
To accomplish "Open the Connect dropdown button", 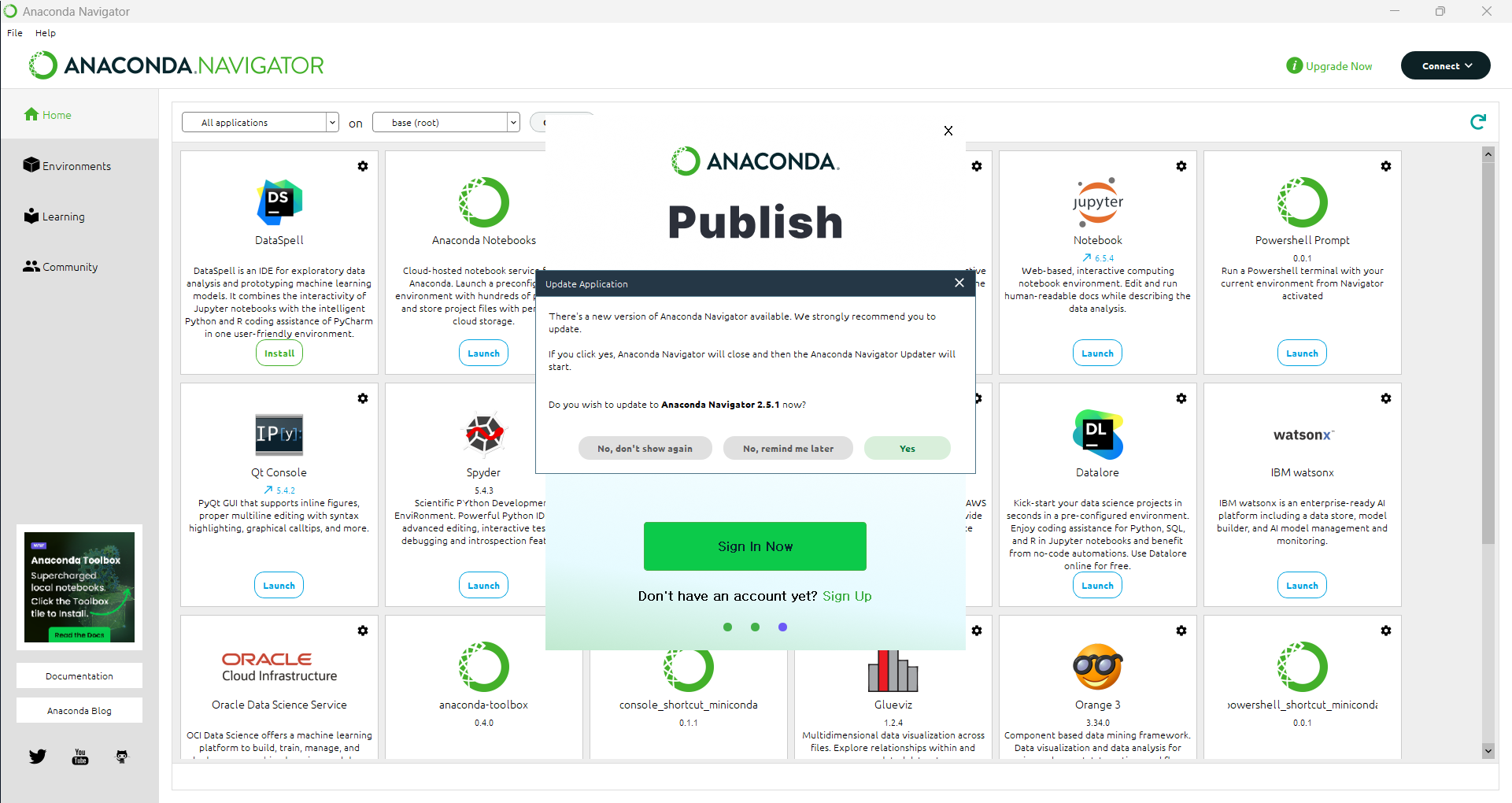I will point(1446,65).
